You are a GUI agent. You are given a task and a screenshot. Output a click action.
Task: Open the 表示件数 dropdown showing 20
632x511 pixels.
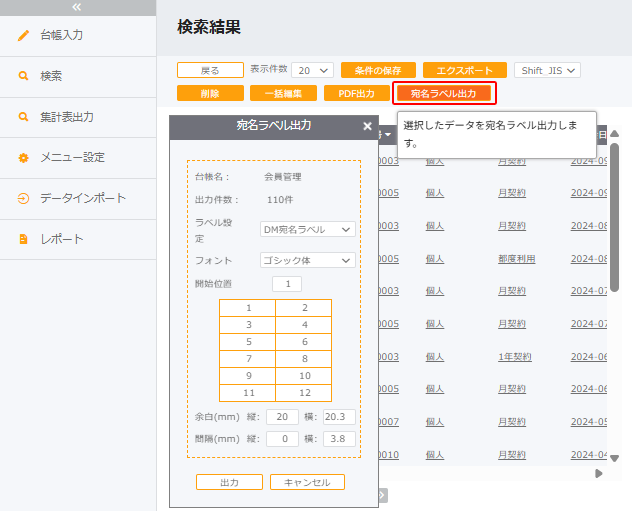point(313,70)
